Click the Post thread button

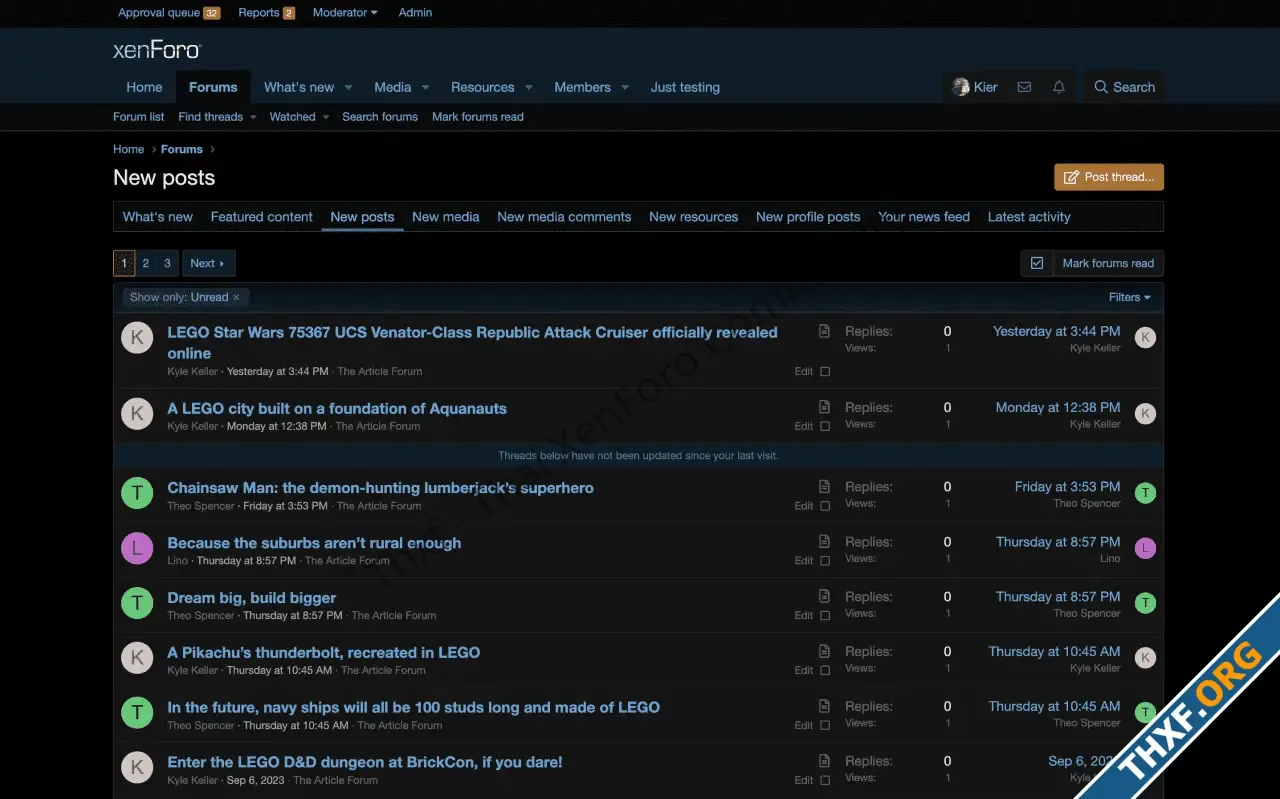(x=1109, y=177)
